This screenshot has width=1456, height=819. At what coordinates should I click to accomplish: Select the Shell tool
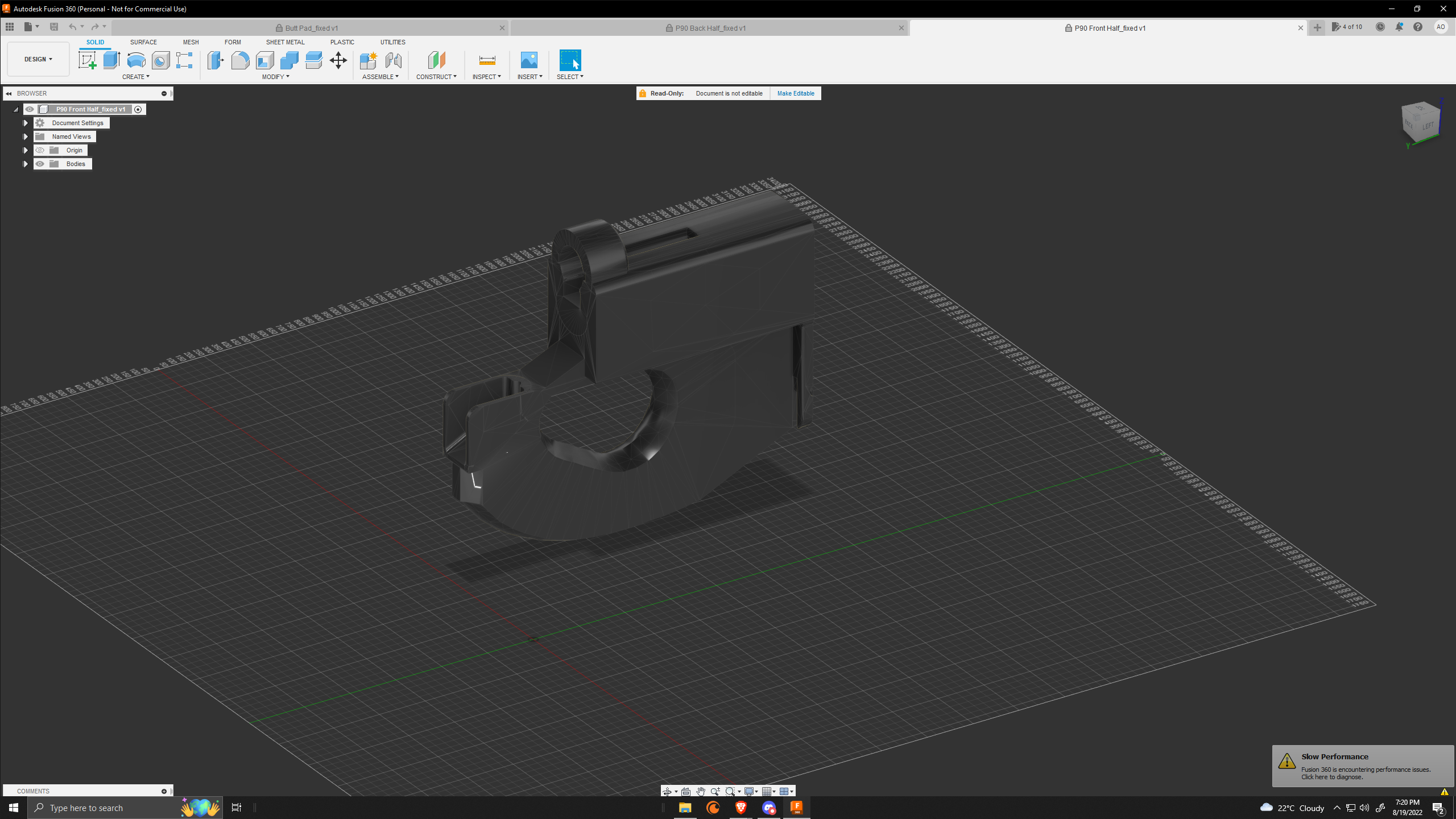[x=264, y=60]
